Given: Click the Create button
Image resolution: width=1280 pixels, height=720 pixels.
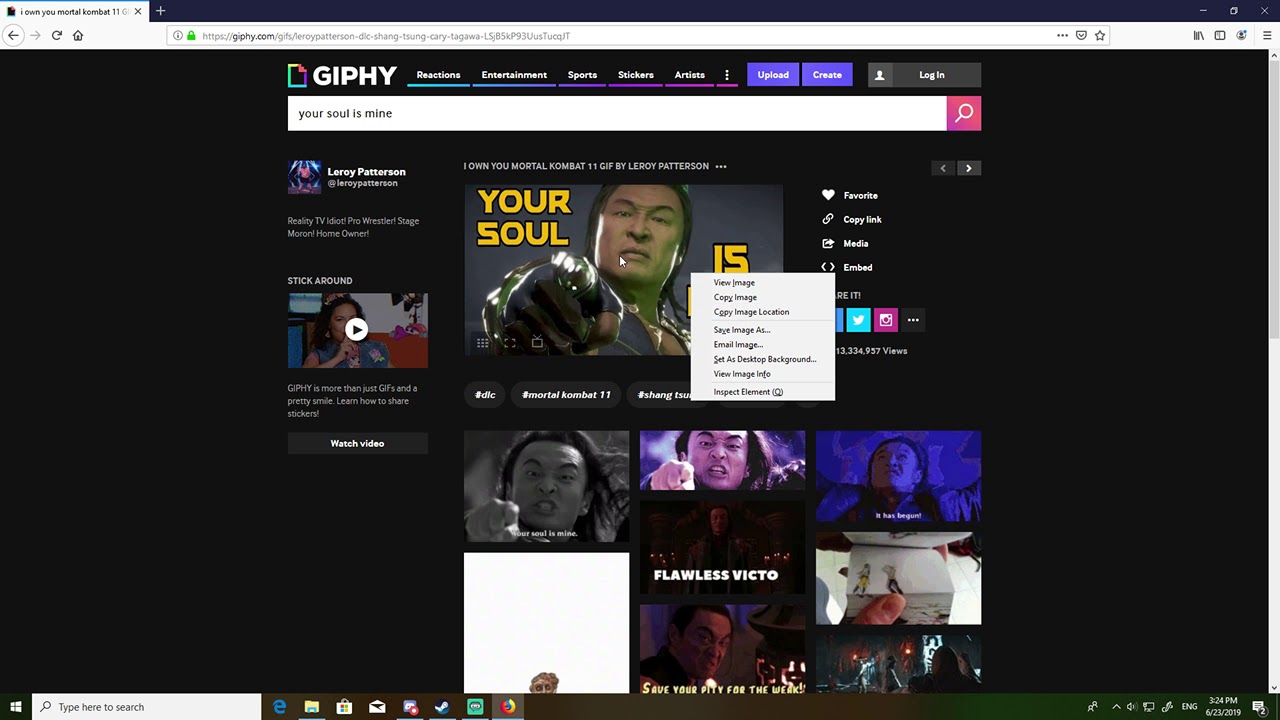Looking at the screenshot, I should tap(827, 75).
